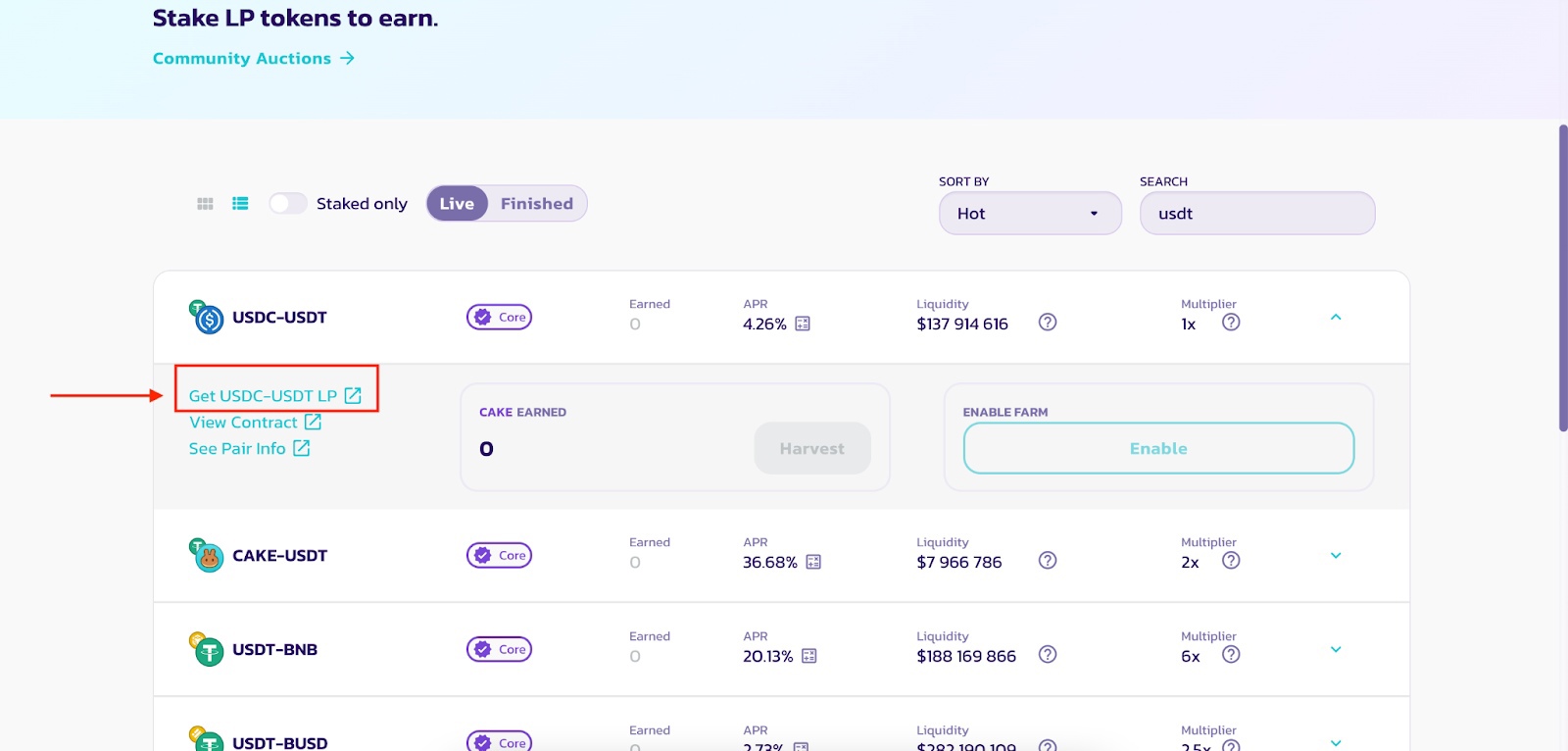Show liquidity help for CAKE-USDT
The width and height of the screenshot is (1568, 751).
pyautogui.click(x=1048, y=560)
